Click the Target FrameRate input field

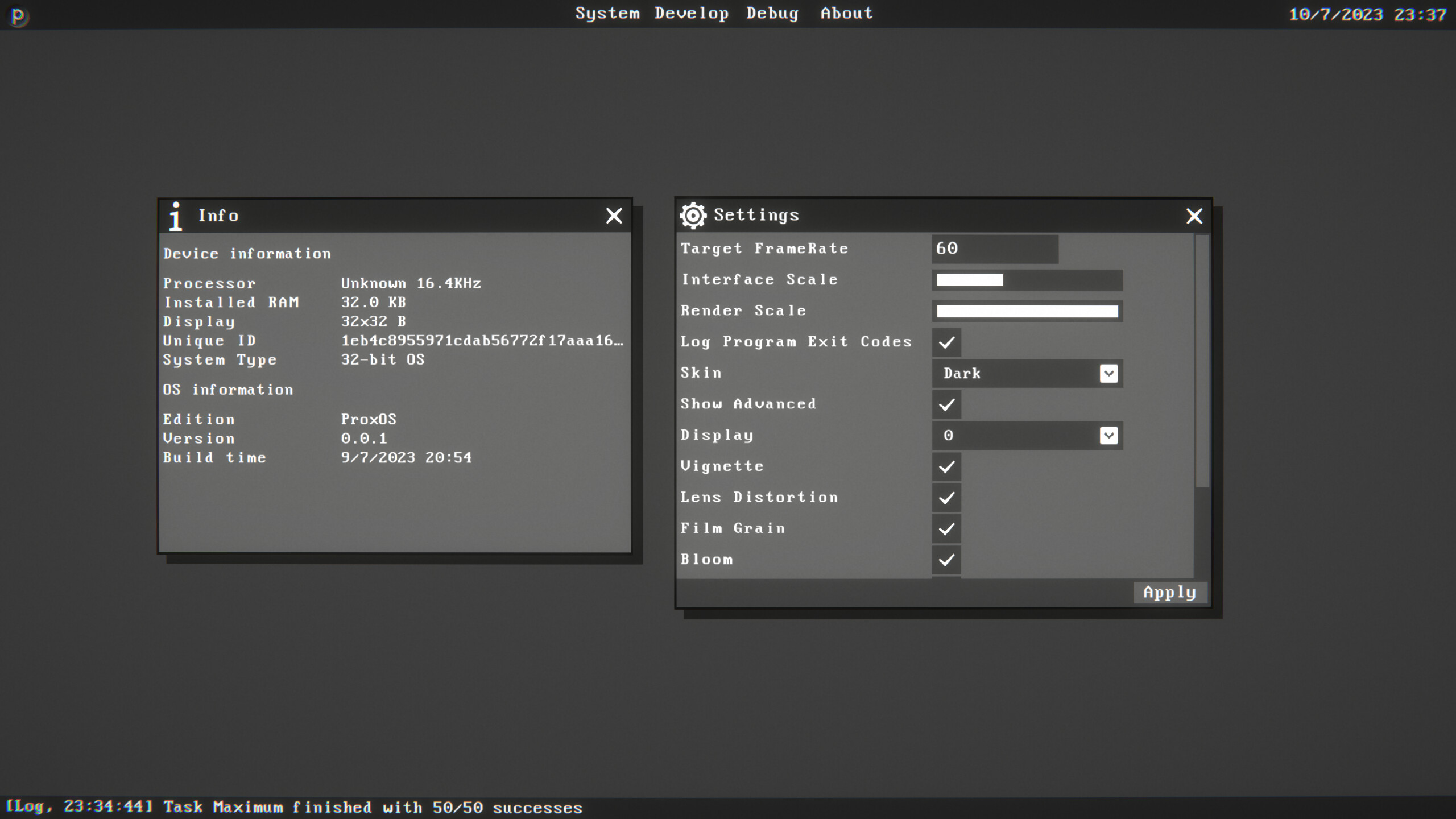point(994,249)
